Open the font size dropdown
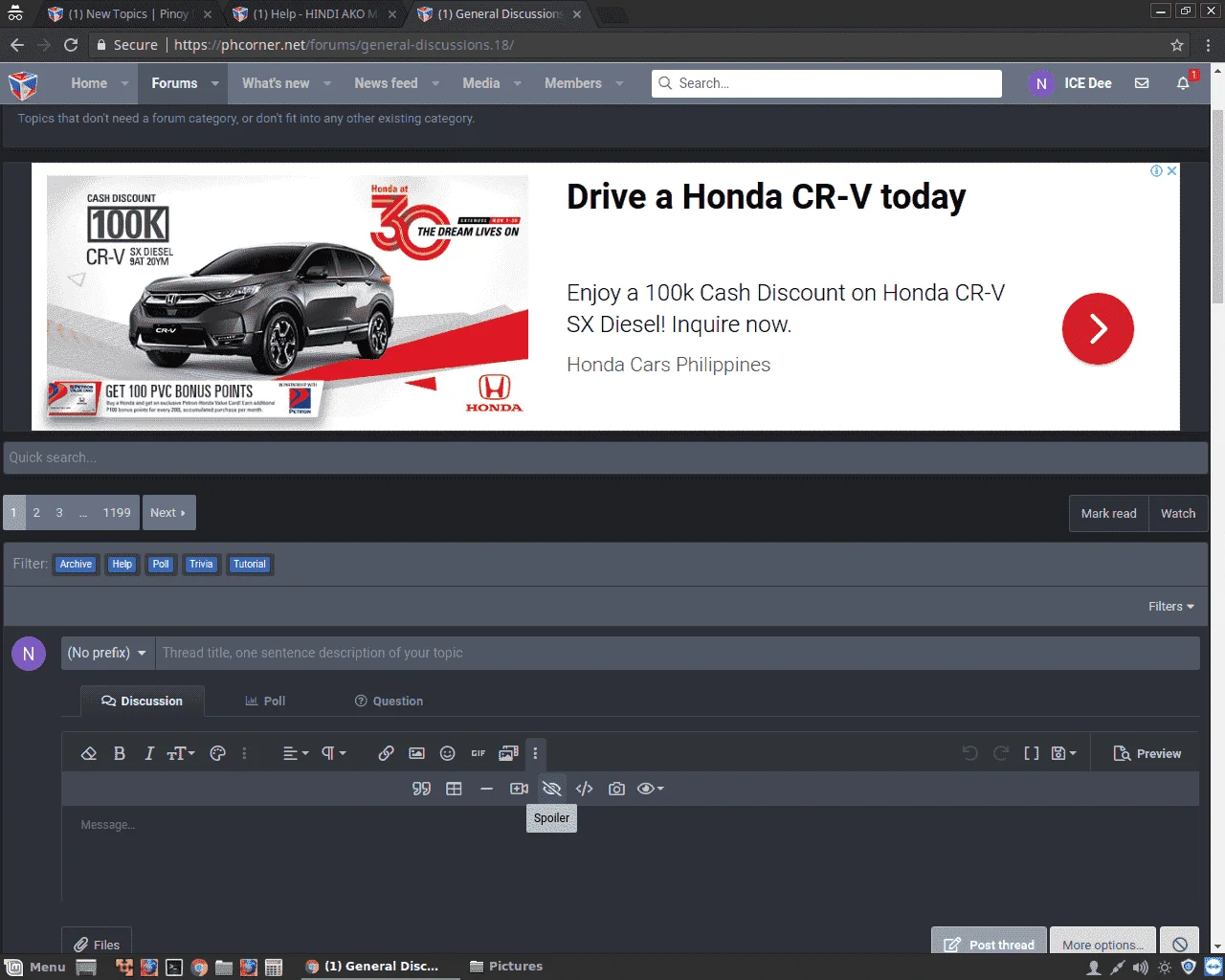The image size is (1225, 980). [x=181, y=753]
